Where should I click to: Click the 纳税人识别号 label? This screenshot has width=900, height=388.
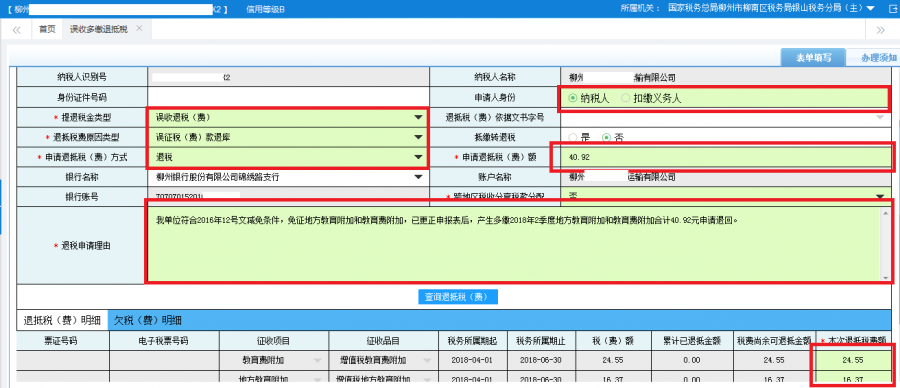pyautogui.click(x=82, y=77)
